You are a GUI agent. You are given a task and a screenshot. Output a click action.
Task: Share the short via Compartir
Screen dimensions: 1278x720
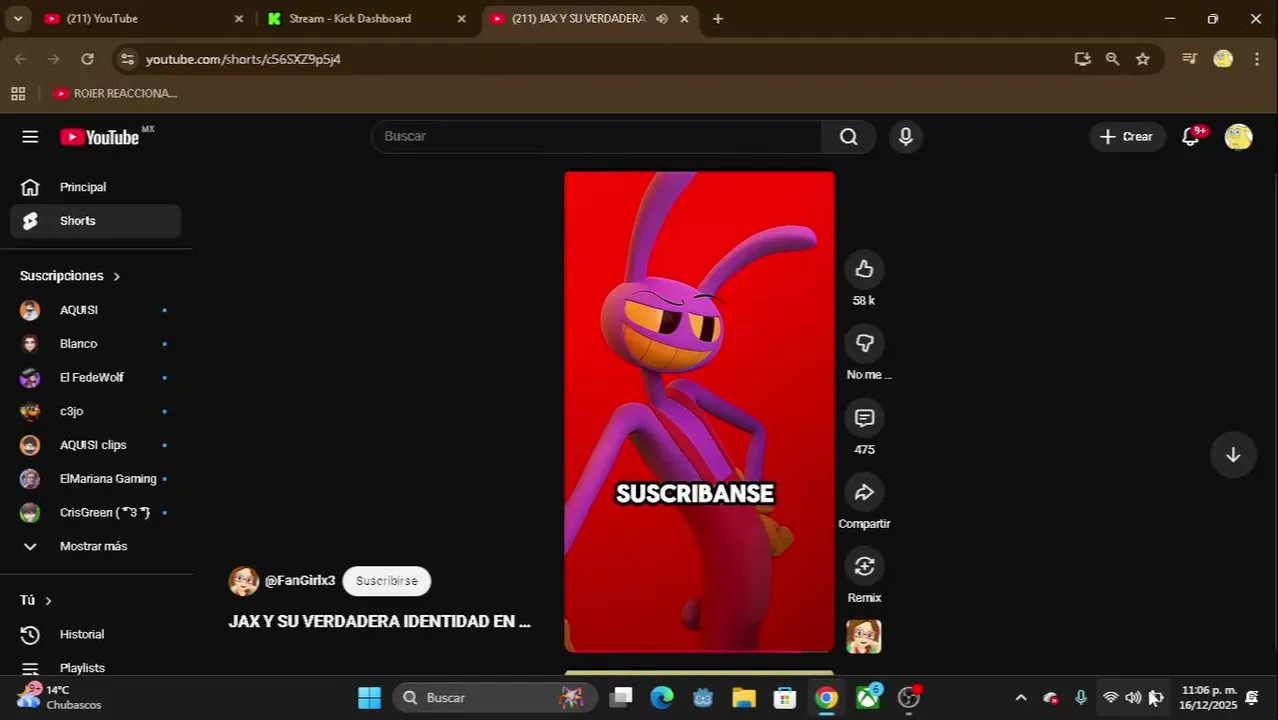pyautogui.click(x=864, y=492)
